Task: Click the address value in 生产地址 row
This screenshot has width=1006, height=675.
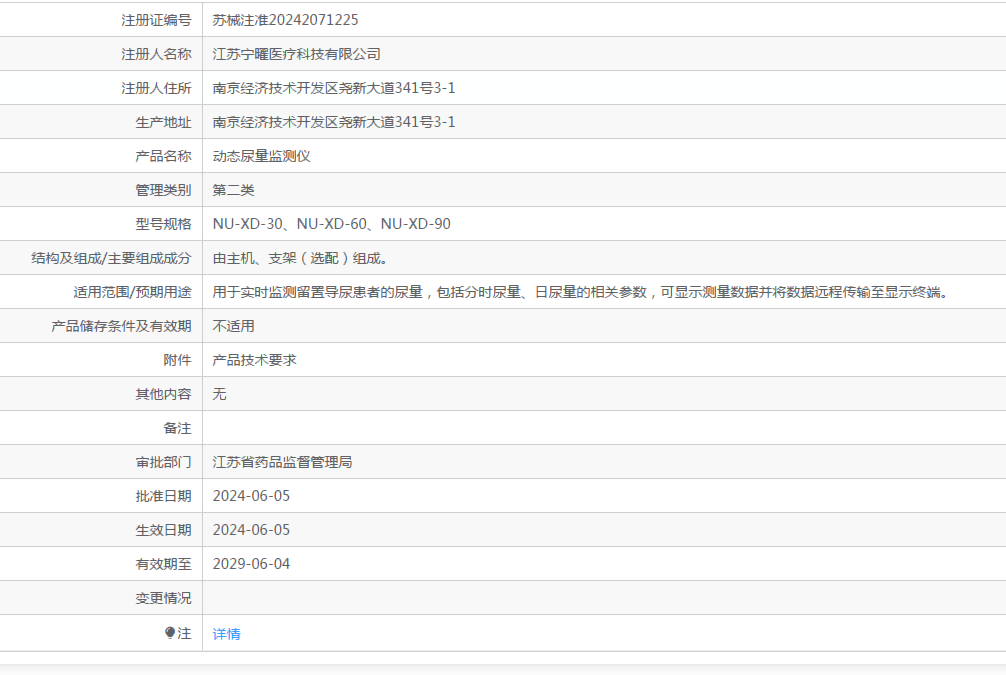Action: 334,122
